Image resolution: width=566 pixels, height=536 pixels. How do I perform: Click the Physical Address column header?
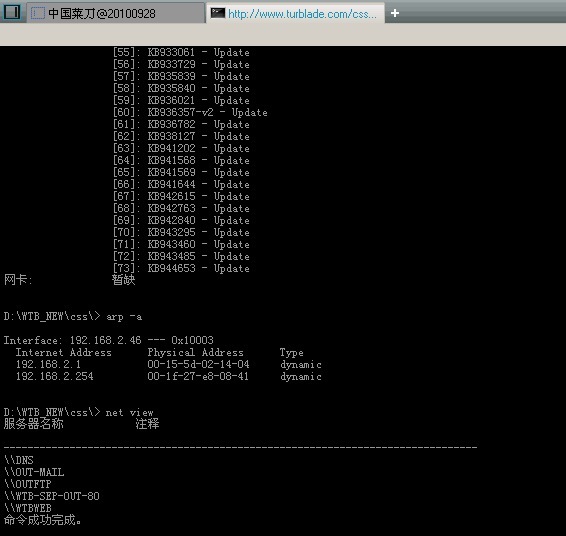coord(195,352)
